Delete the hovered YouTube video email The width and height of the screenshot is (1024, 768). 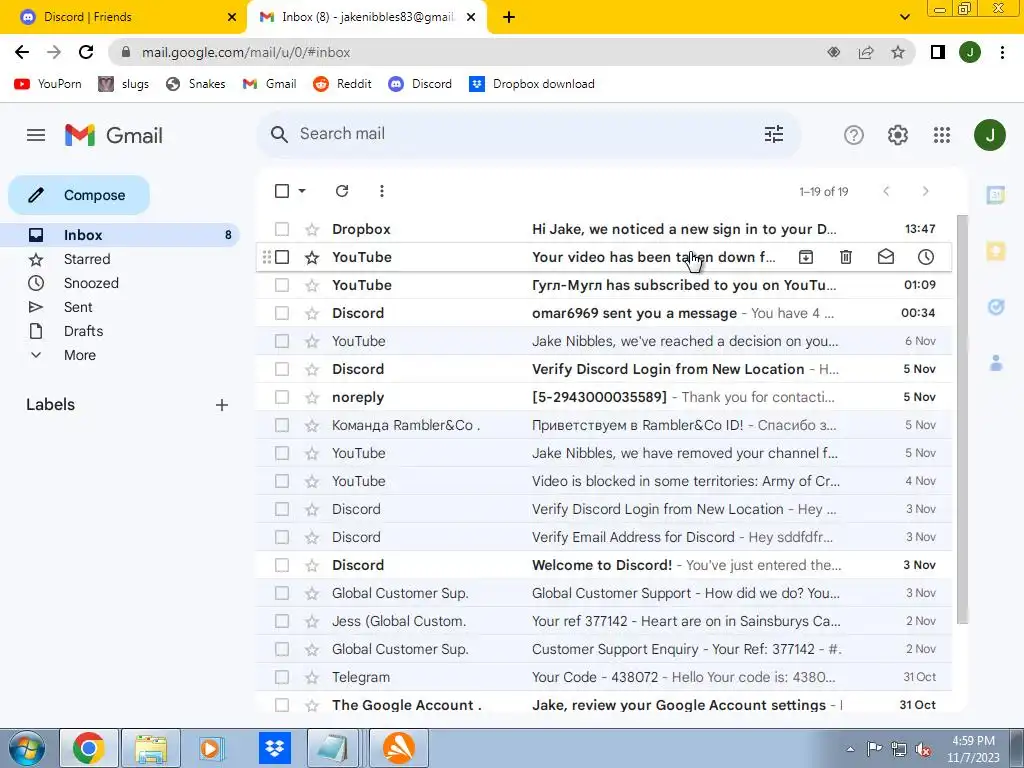point(846,257)
